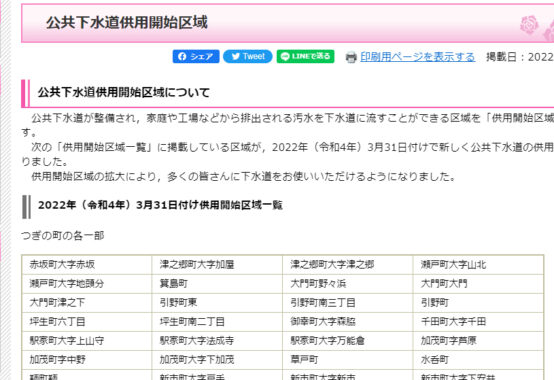Select table cell 引野町東

[217, 303]
